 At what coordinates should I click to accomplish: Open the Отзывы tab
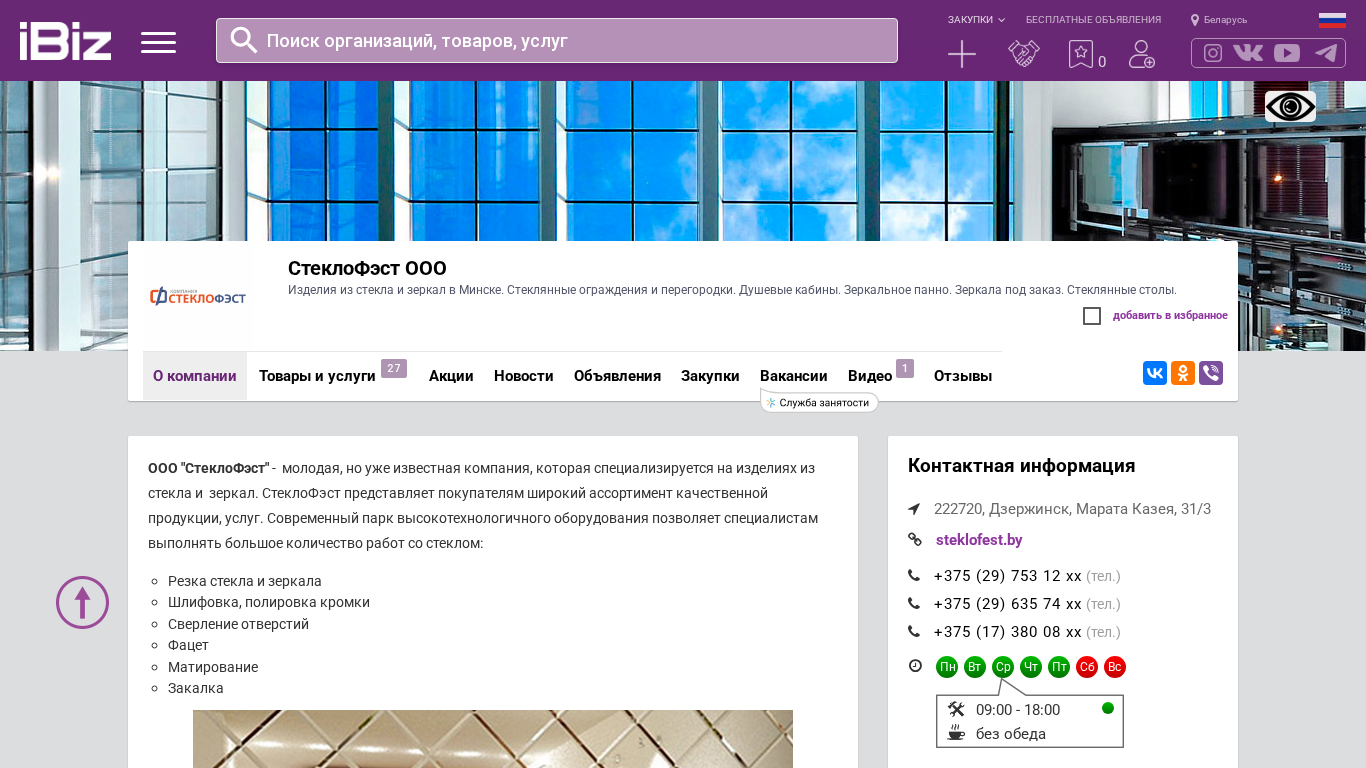pos(963,376)
